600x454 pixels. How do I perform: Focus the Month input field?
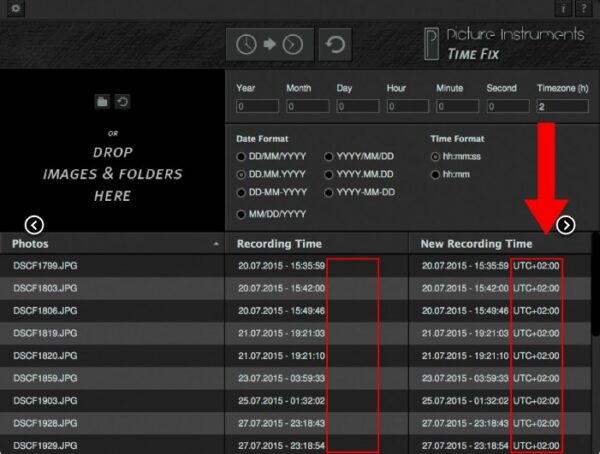tap(308, 106)
